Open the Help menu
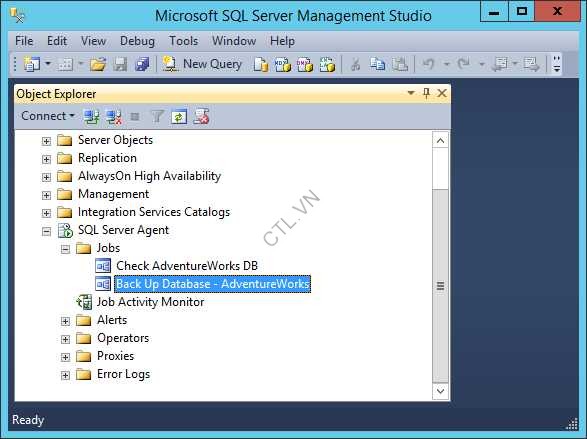The width and height of the screenshot is (587, 439). pos(282,41)
